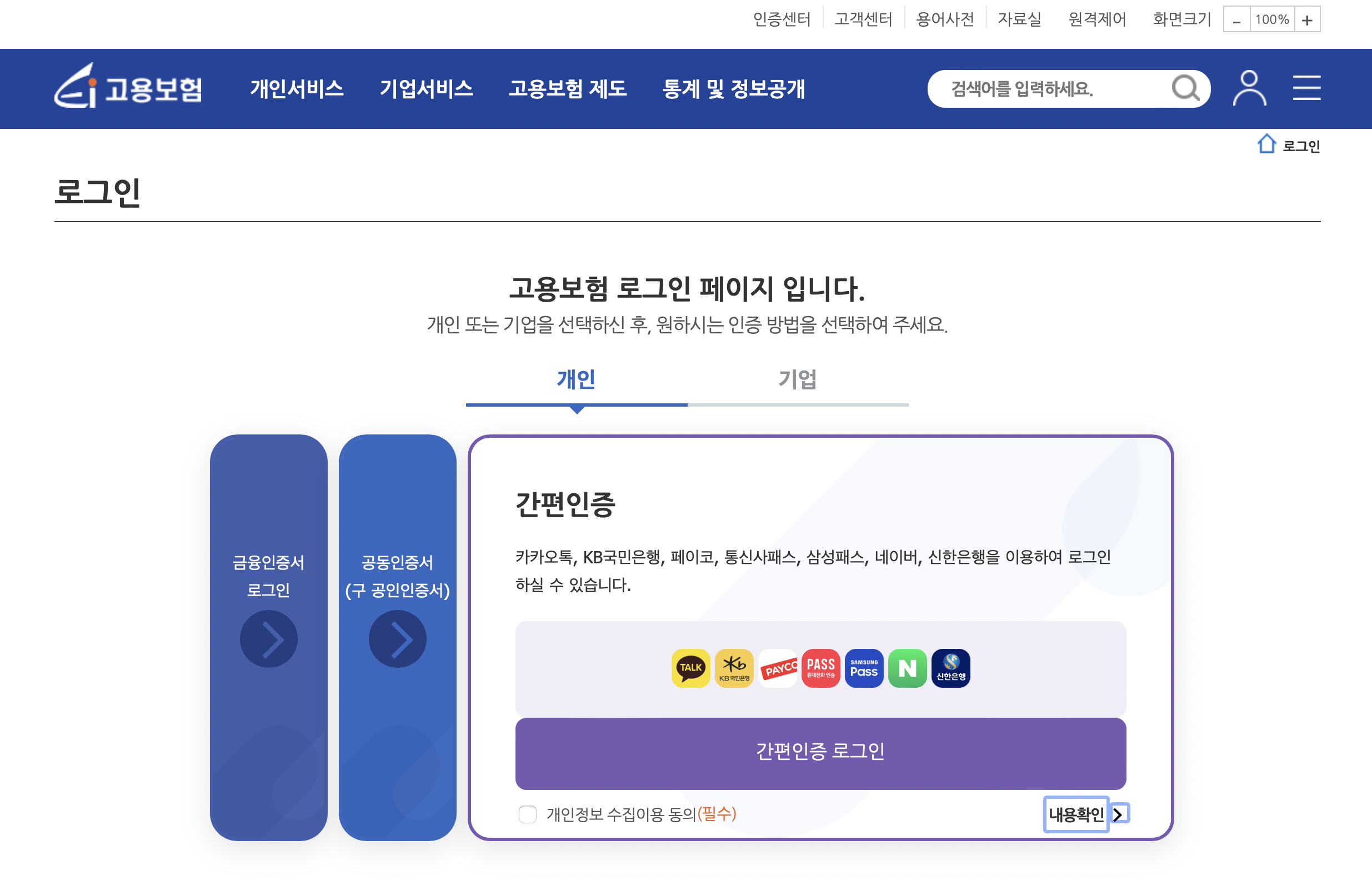Check 개인정보 수집이용 동의 checkbox
Viewport: 1372px width, 880px height.
coord(527,814)
